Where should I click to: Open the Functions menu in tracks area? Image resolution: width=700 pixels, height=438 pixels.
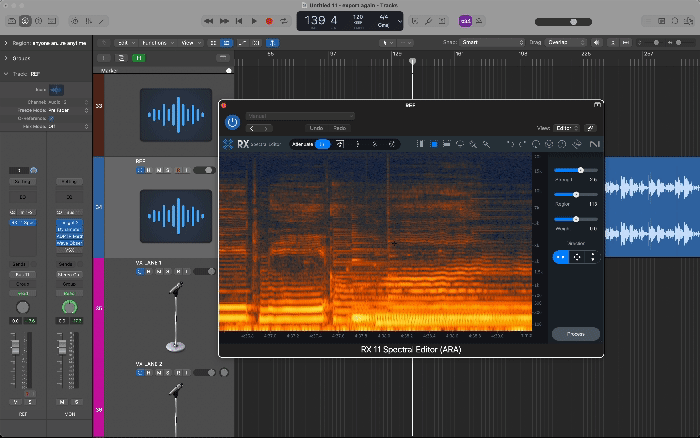[157, 43]
